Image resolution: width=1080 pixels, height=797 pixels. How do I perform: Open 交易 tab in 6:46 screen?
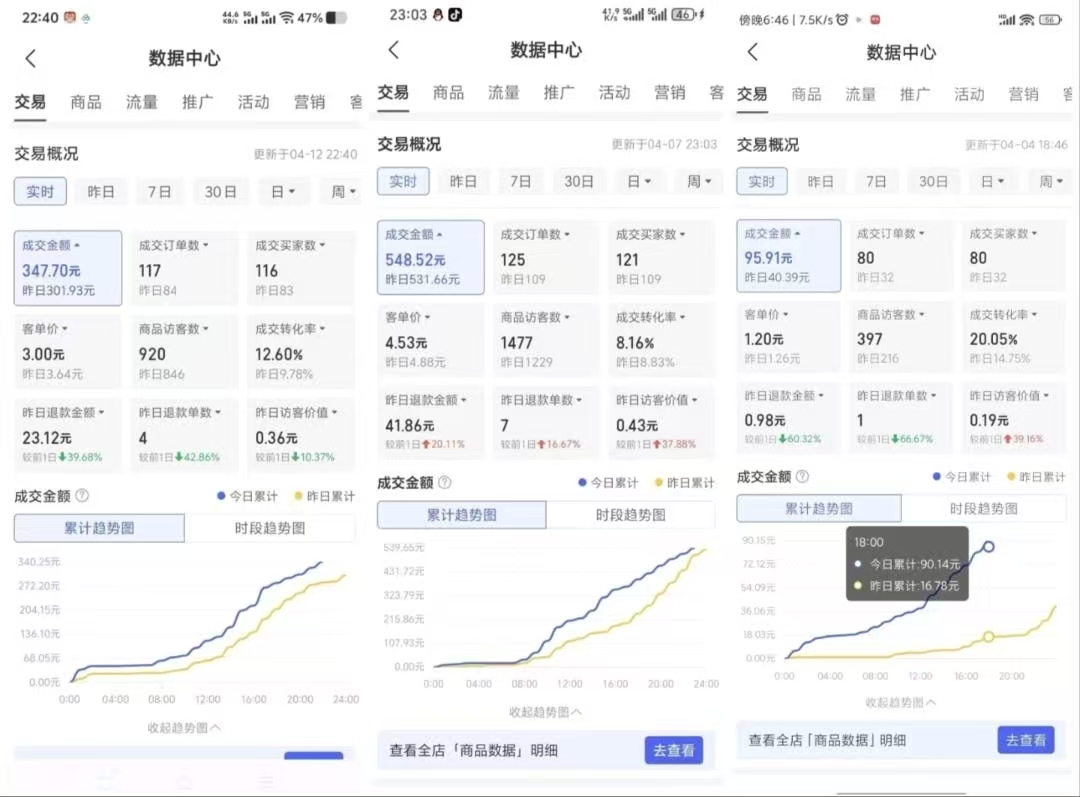point(752,94)
